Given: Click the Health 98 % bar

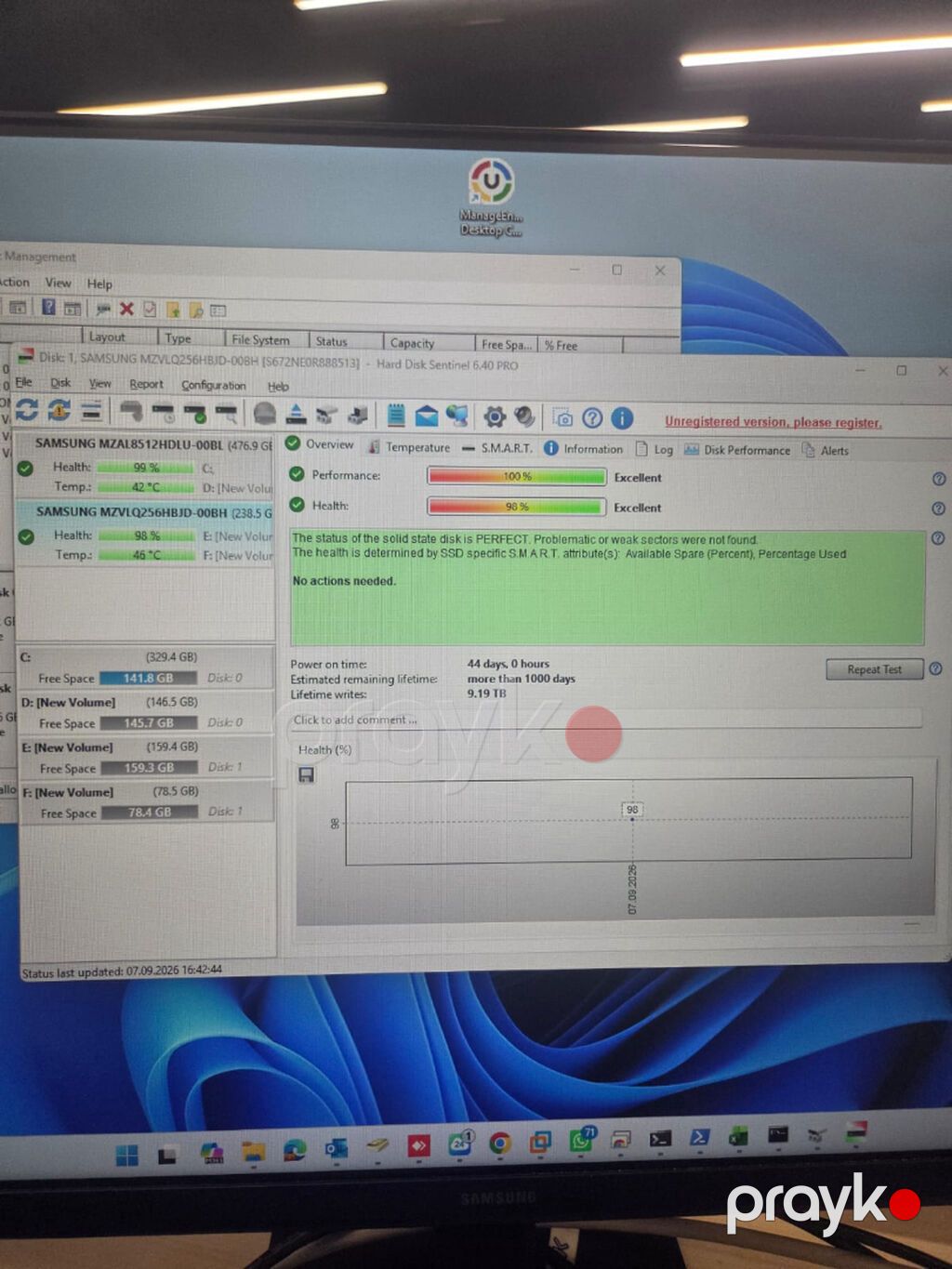Looking at the screenshot, I should pyautogui.click(x=516, y=507).
